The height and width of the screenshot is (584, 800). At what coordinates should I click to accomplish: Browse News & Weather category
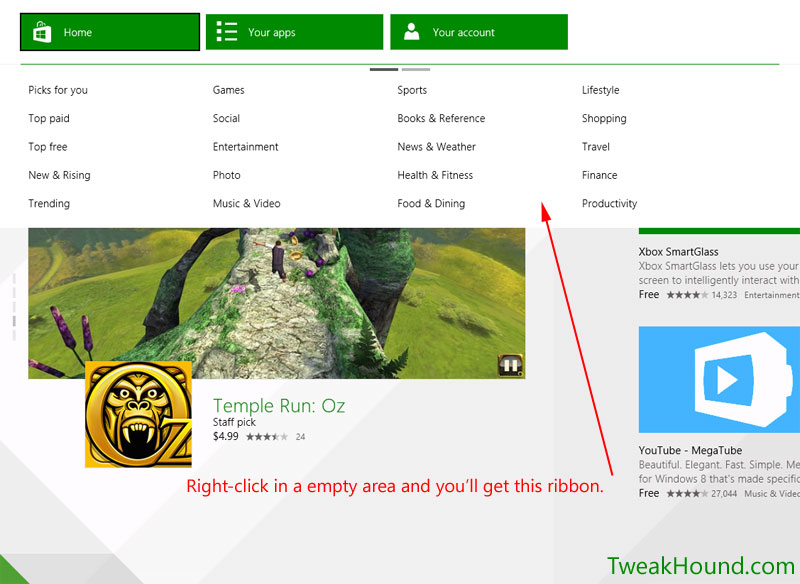point(437,147)
